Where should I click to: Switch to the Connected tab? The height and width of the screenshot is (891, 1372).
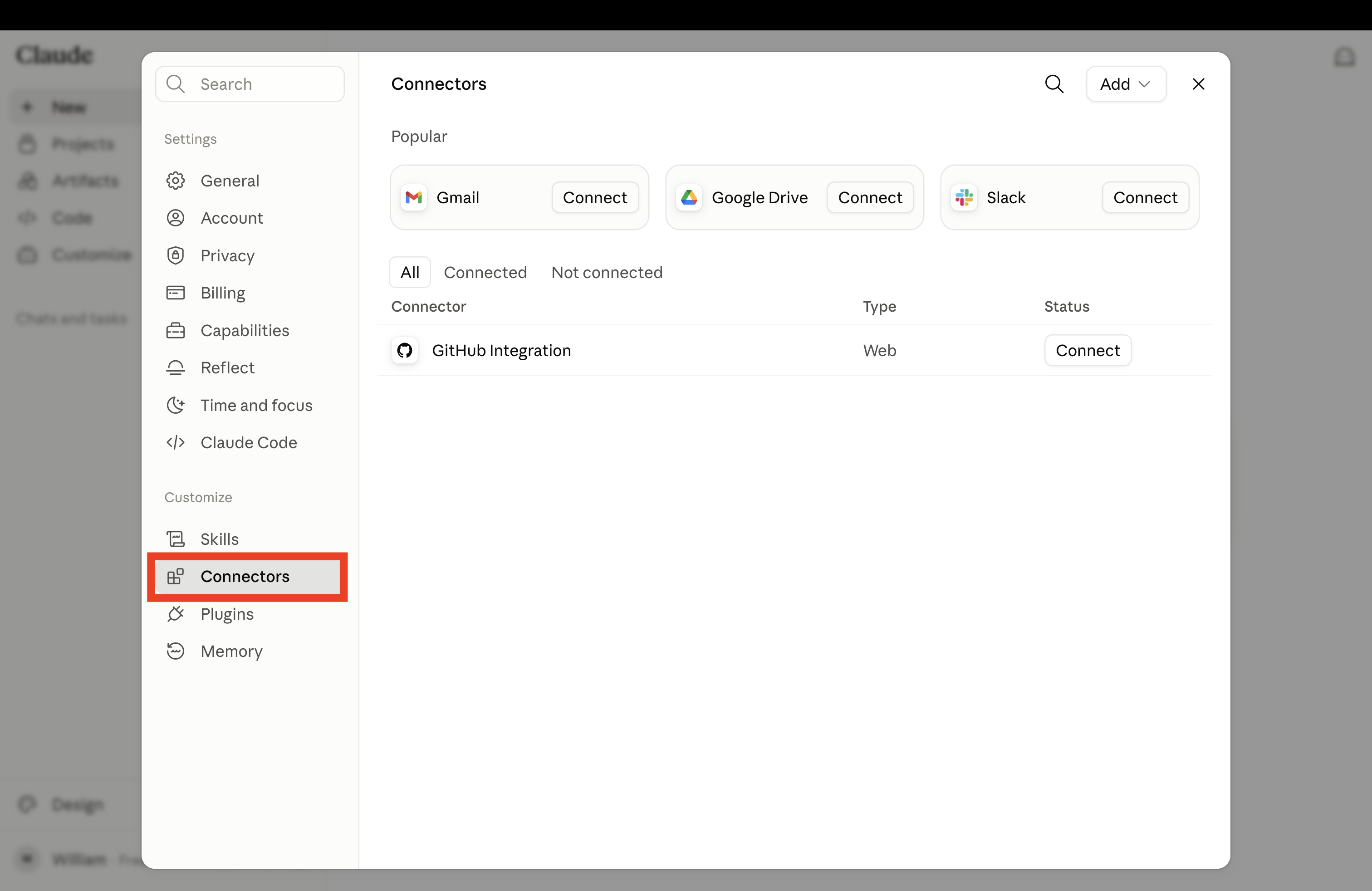pos(485,272)
